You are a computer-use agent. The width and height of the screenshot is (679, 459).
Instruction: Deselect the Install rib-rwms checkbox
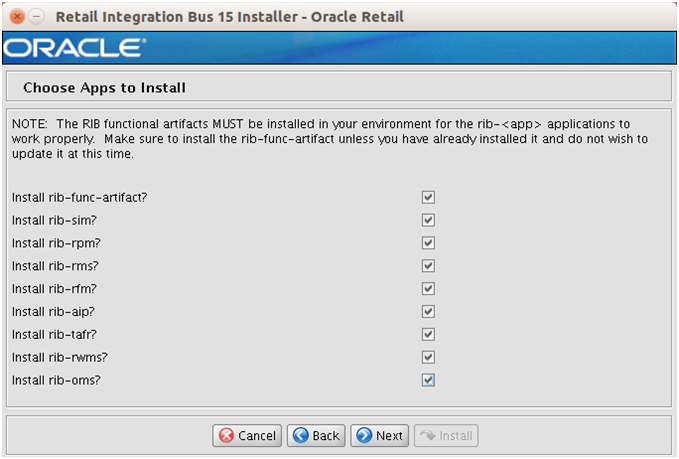click(x=428, y=357)
